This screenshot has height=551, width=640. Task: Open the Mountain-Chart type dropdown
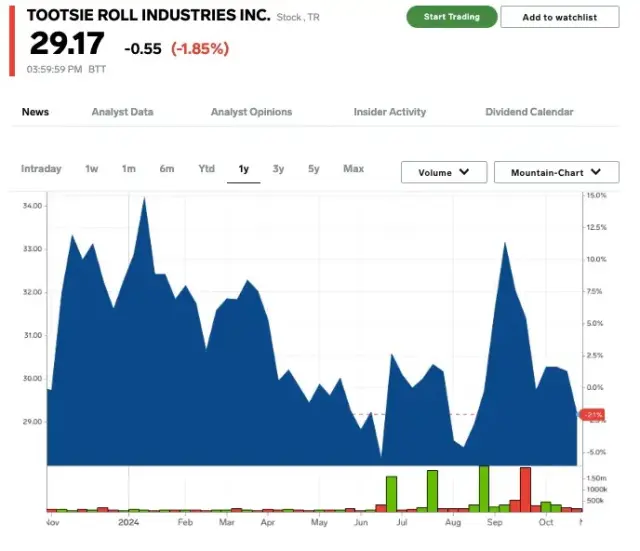tap(556, 173)
